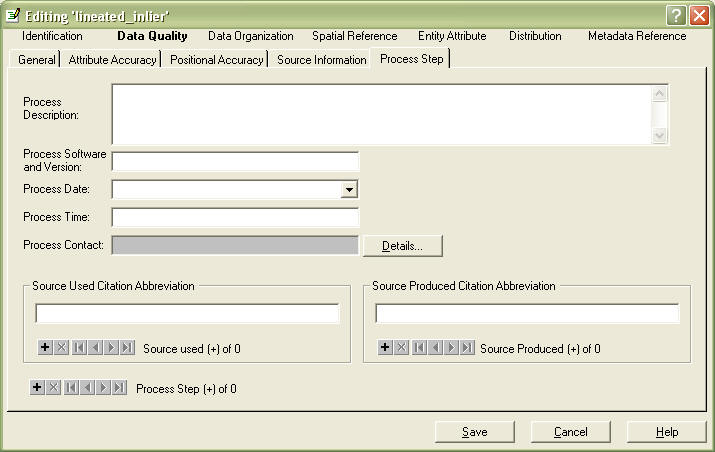This screenshot has width=715, height=452.
Task: Open the Process Date dropdown
Action: click(x=348, y=189)
